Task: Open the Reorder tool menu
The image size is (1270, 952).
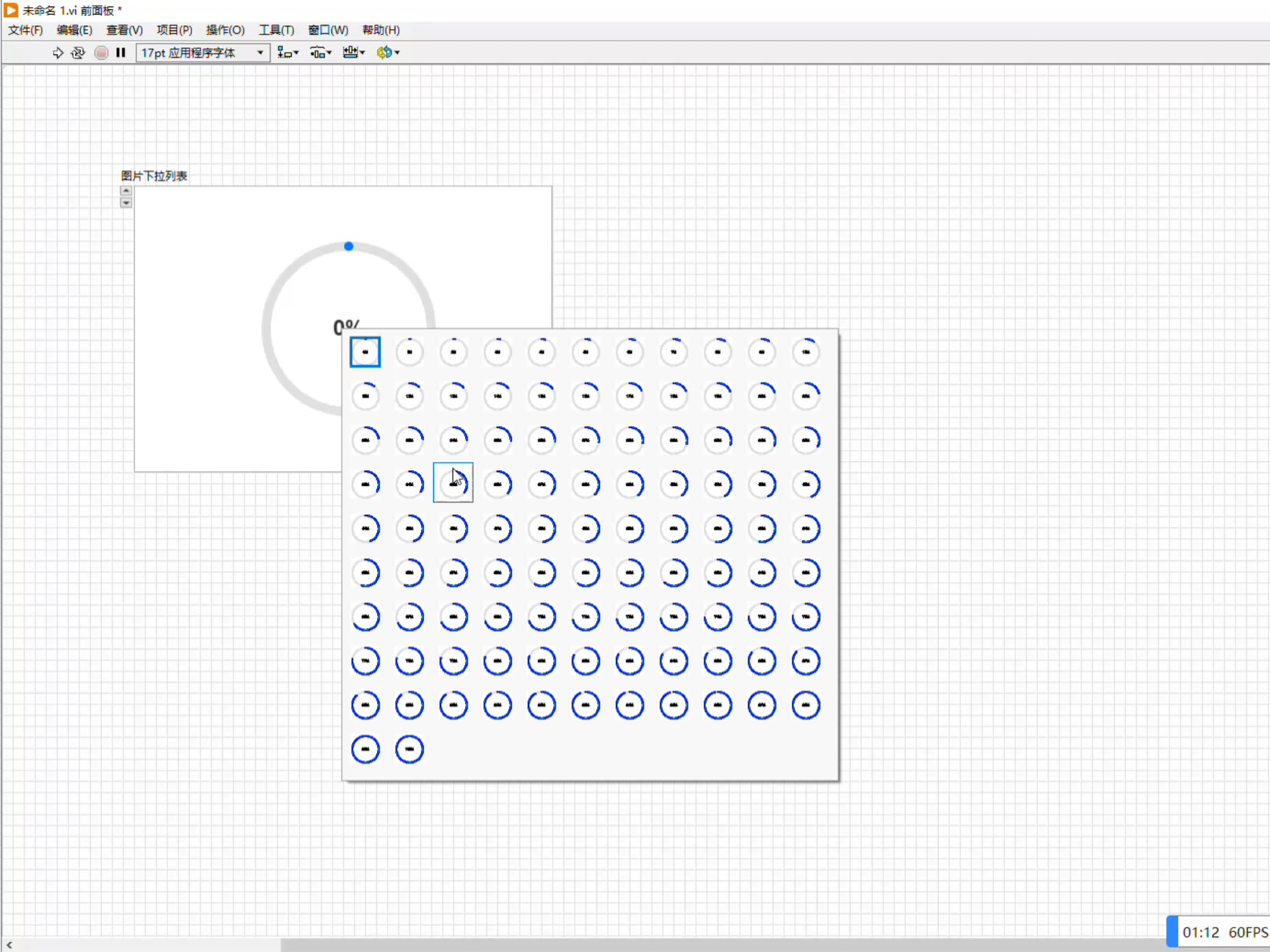Action: tap(388, 53)
